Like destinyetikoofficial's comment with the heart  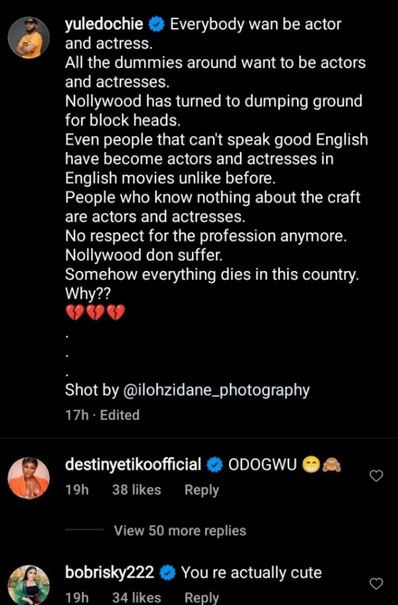click(x=376, y=476)
